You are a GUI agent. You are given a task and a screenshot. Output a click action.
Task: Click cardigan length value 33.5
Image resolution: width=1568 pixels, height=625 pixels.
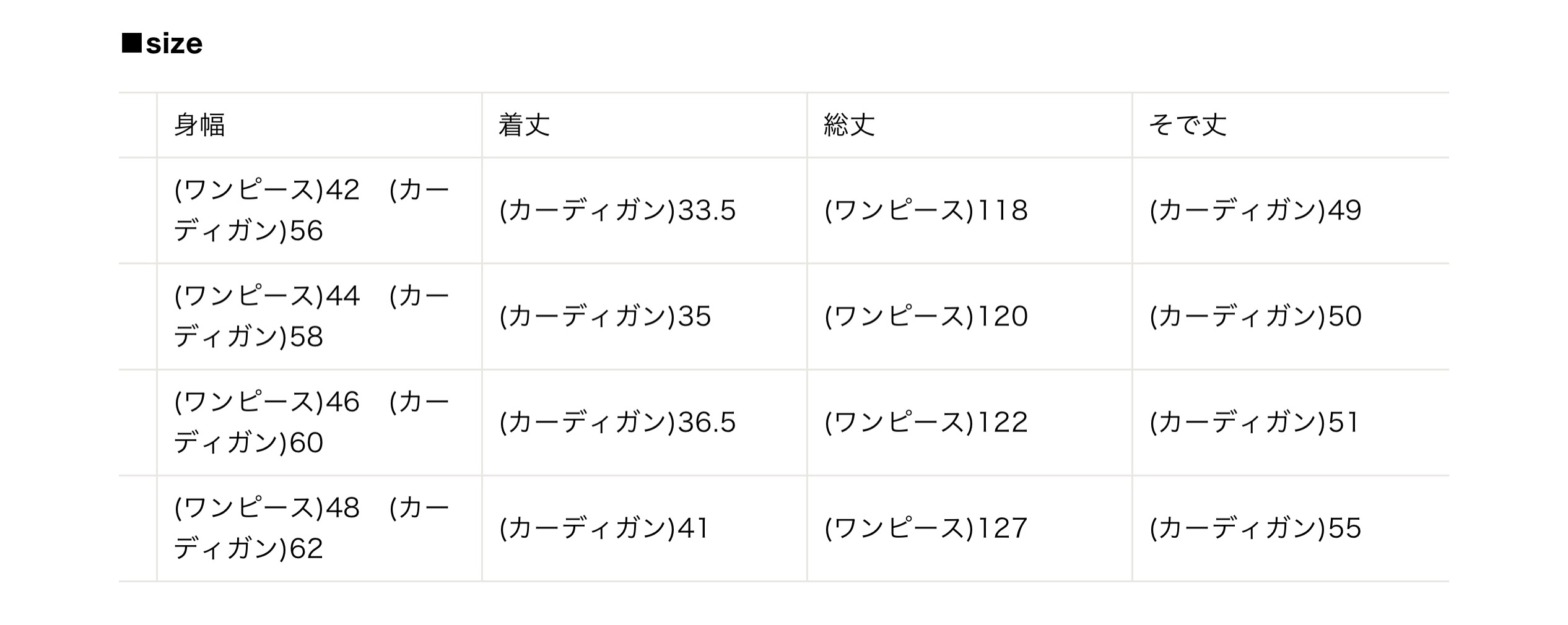(617, 210)
